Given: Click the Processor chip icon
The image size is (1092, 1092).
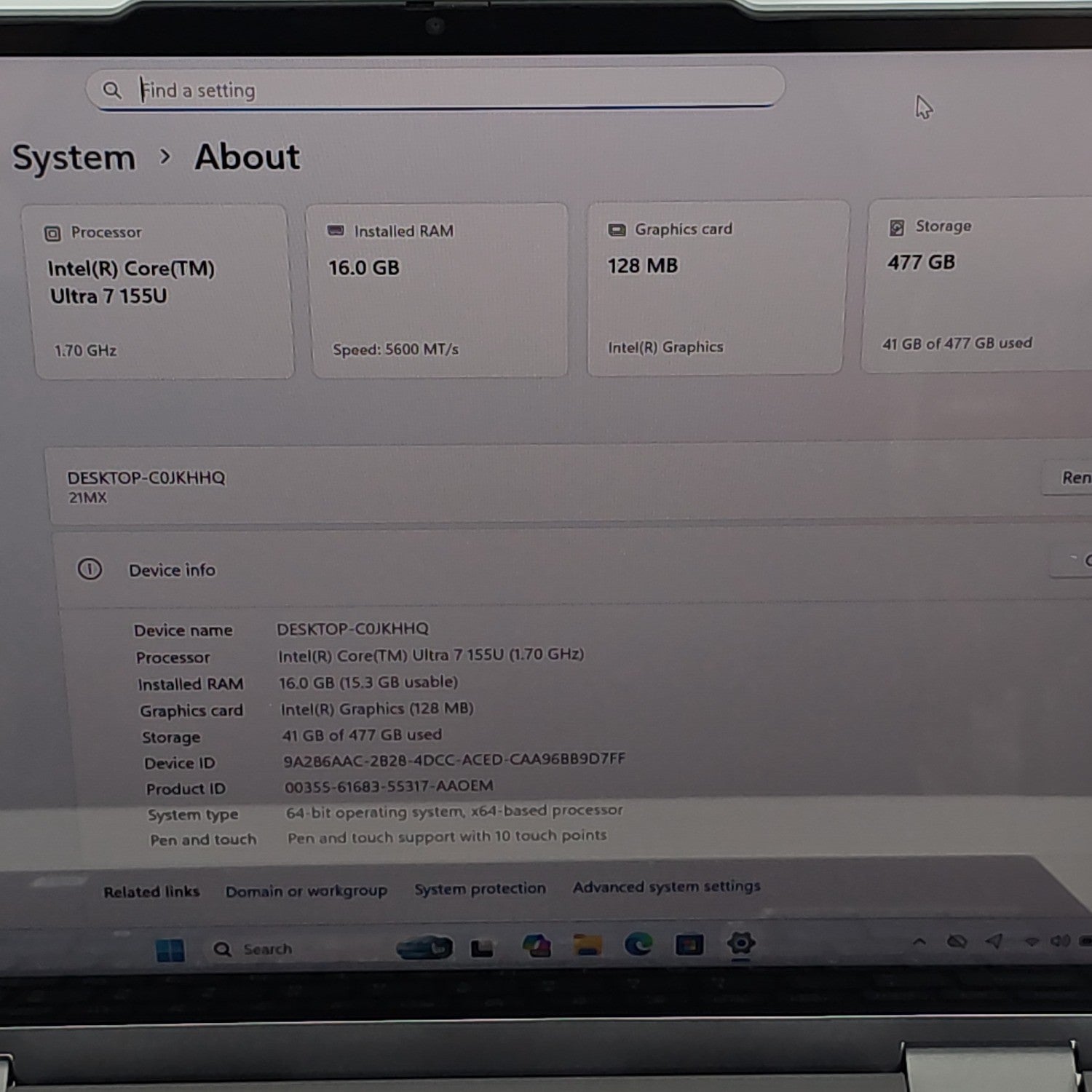Looking at the screenshot, I should [x=52, y=234].
